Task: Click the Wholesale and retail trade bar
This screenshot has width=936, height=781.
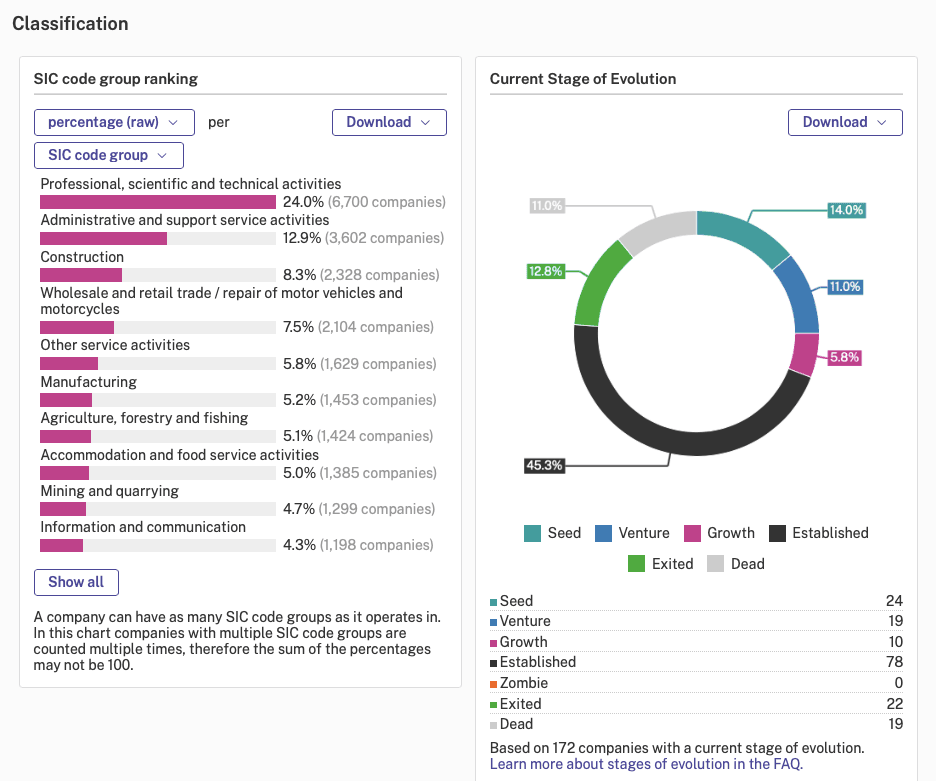Action: [158, 327]
